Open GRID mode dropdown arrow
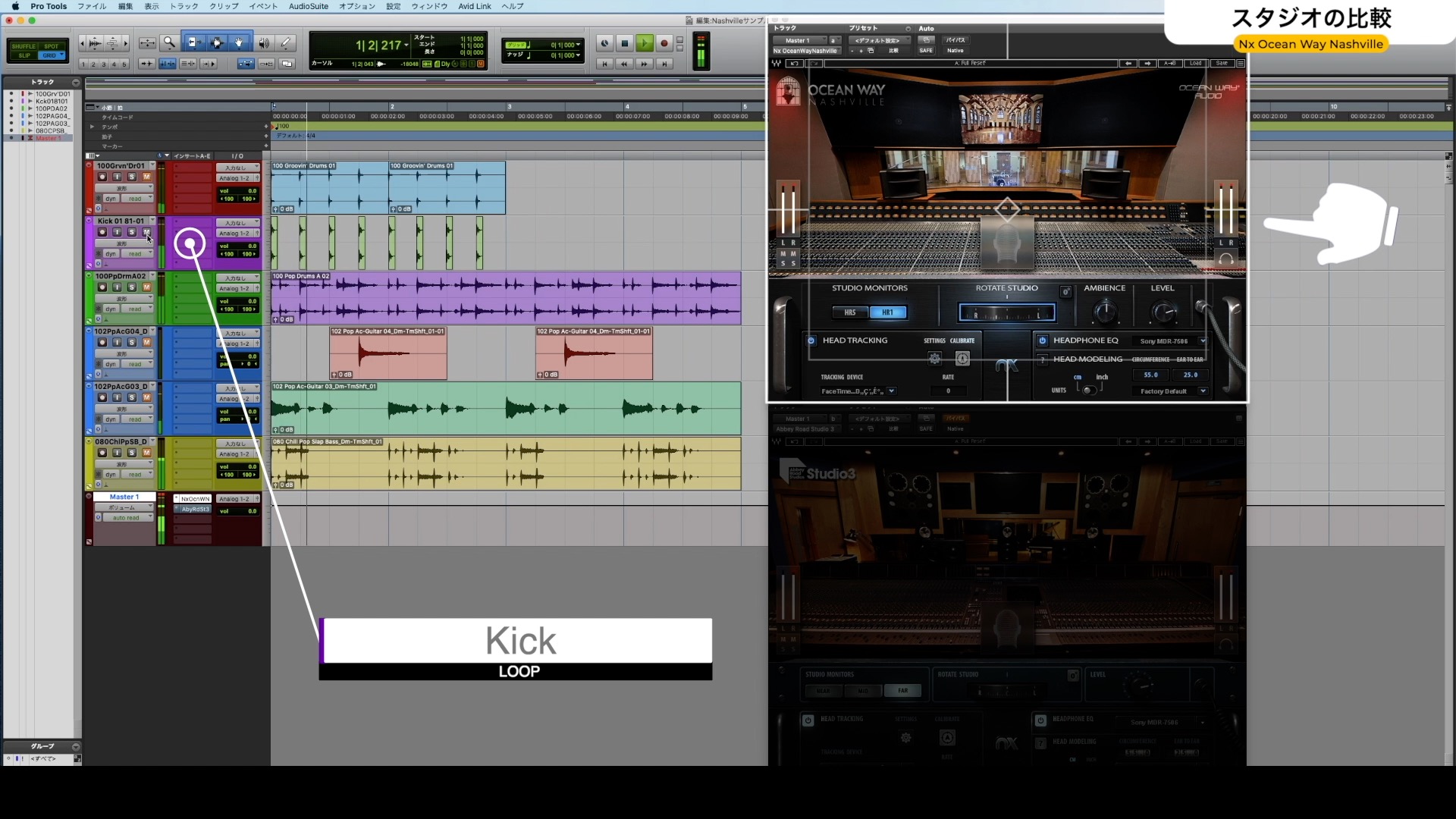1456x819 pixels. [63, 55]
